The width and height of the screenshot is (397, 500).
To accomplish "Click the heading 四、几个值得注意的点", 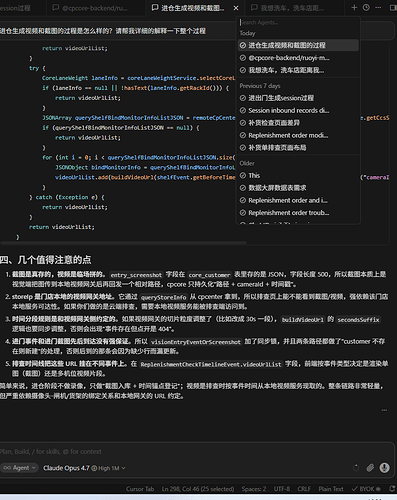I will tap(45, 259).
